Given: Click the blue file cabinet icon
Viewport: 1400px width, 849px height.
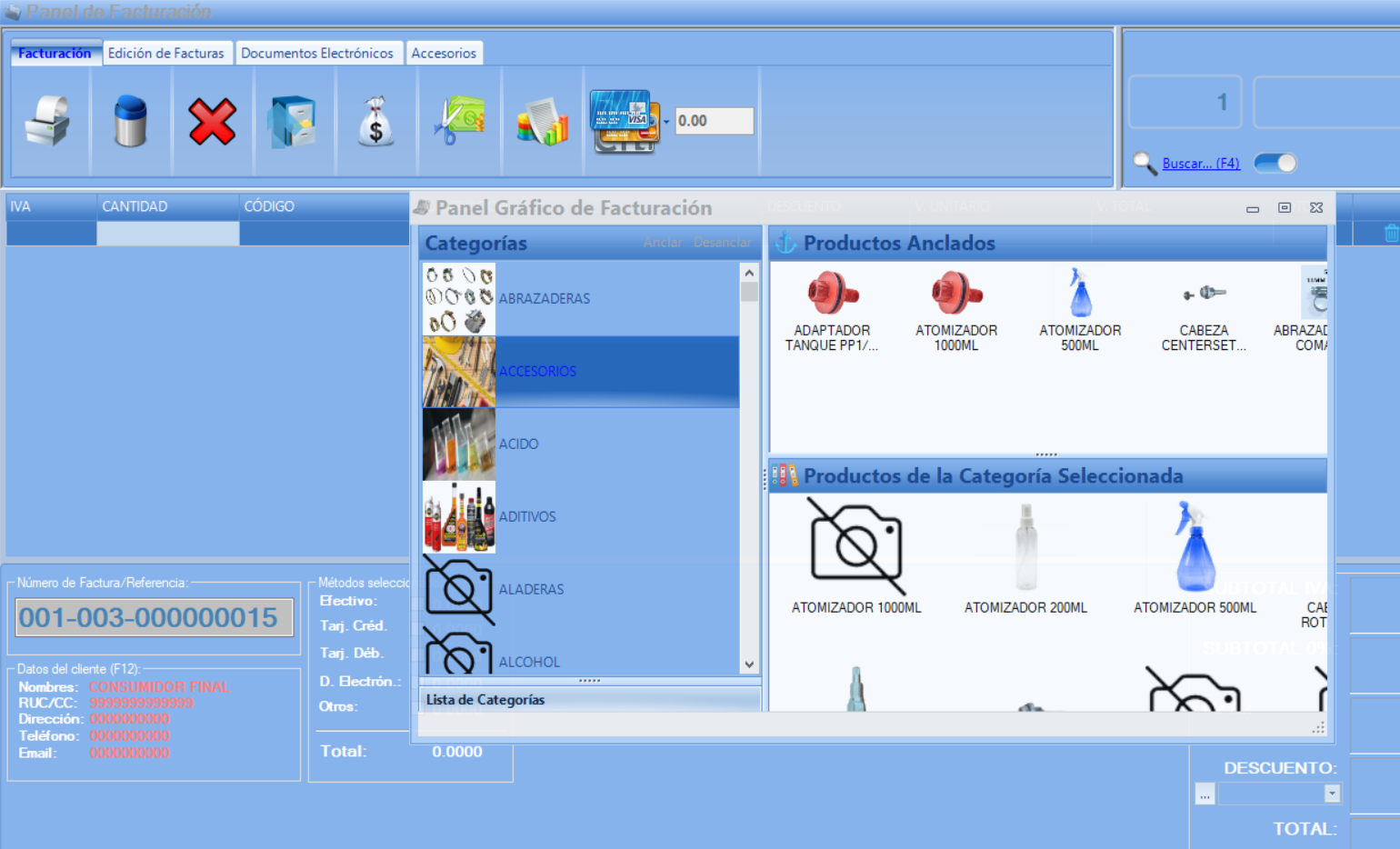Looking at the screenshot, I should click(293, 121).
